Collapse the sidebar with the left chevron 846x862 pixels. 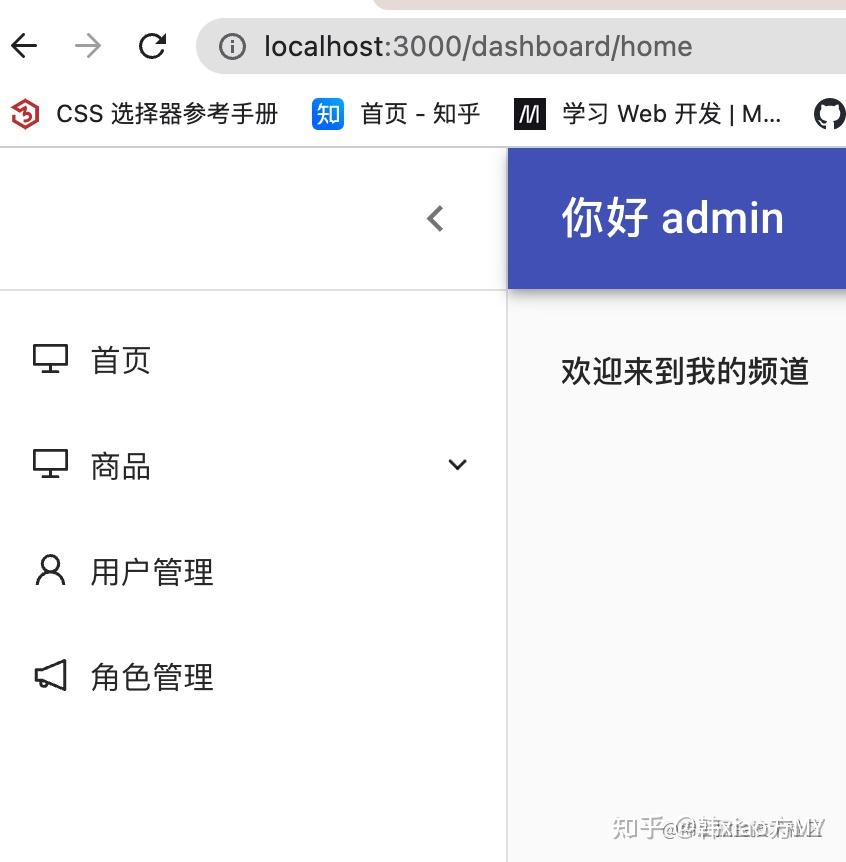pos(435,219)
